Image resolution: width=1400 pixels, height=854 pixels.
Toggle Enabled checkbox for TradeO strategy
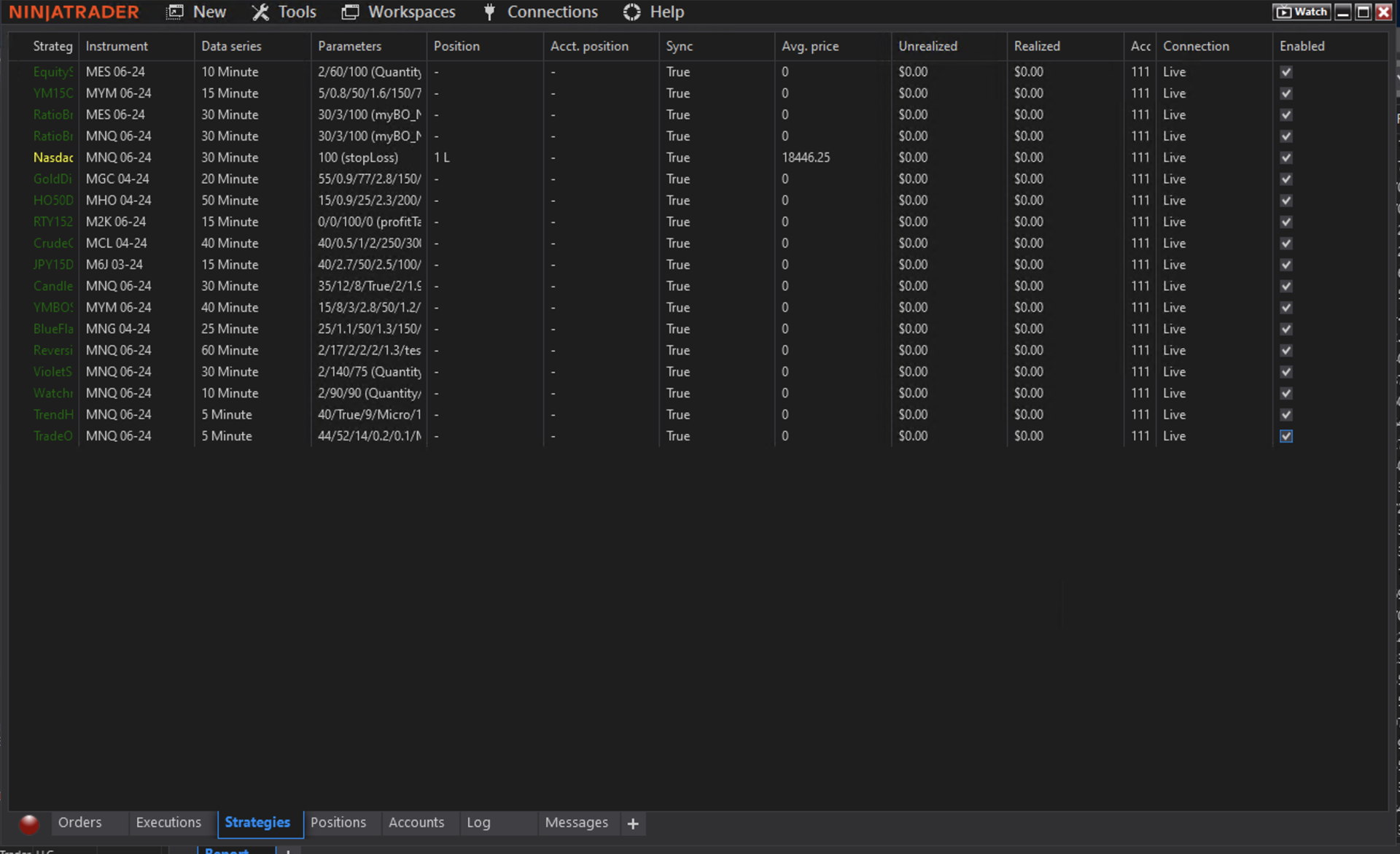[1286, 436]
